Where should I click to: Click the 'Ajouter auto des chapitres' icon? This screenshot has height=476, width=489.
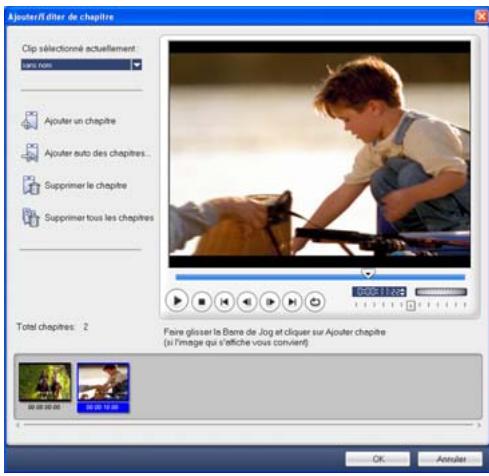coord(30,153)
